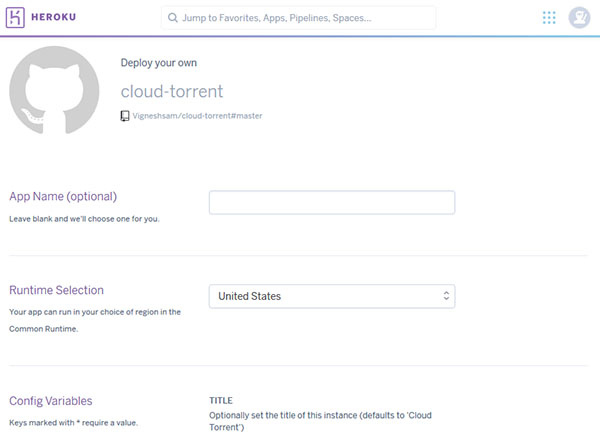Click the App Name (optional) heading
The width and height of the screenshot is (600, 436).
[63, 196]
